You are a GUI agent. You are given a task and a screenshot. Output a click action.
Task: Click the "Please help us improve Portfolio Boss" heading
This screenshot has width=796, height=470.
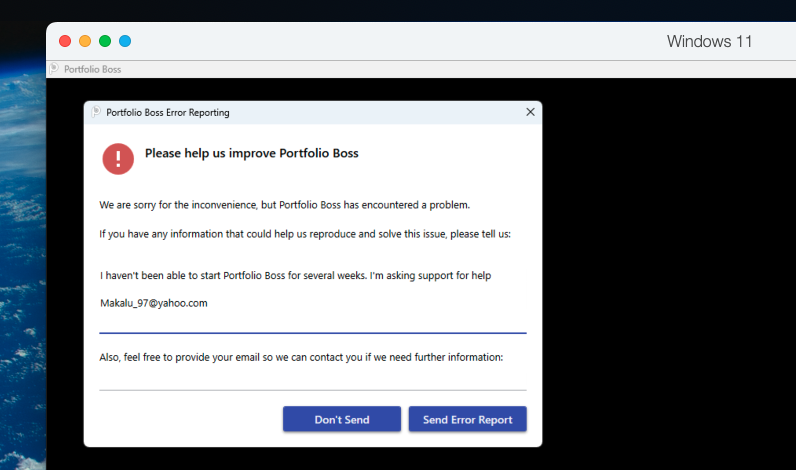(x=251, y=154)
